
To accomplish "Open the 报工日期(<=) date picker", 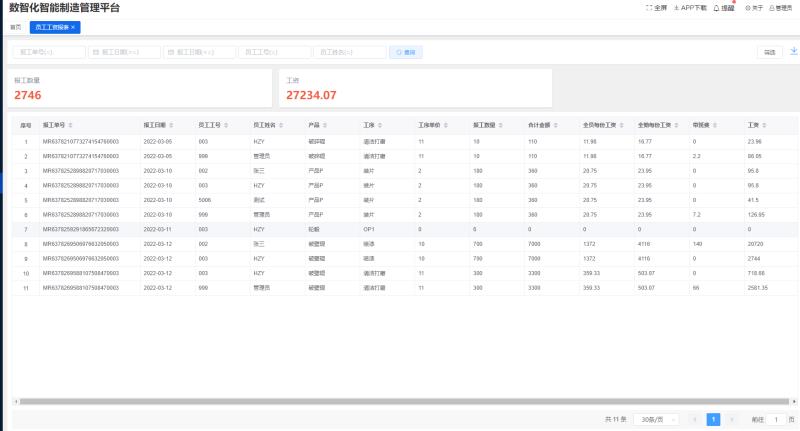I will 198,52.
